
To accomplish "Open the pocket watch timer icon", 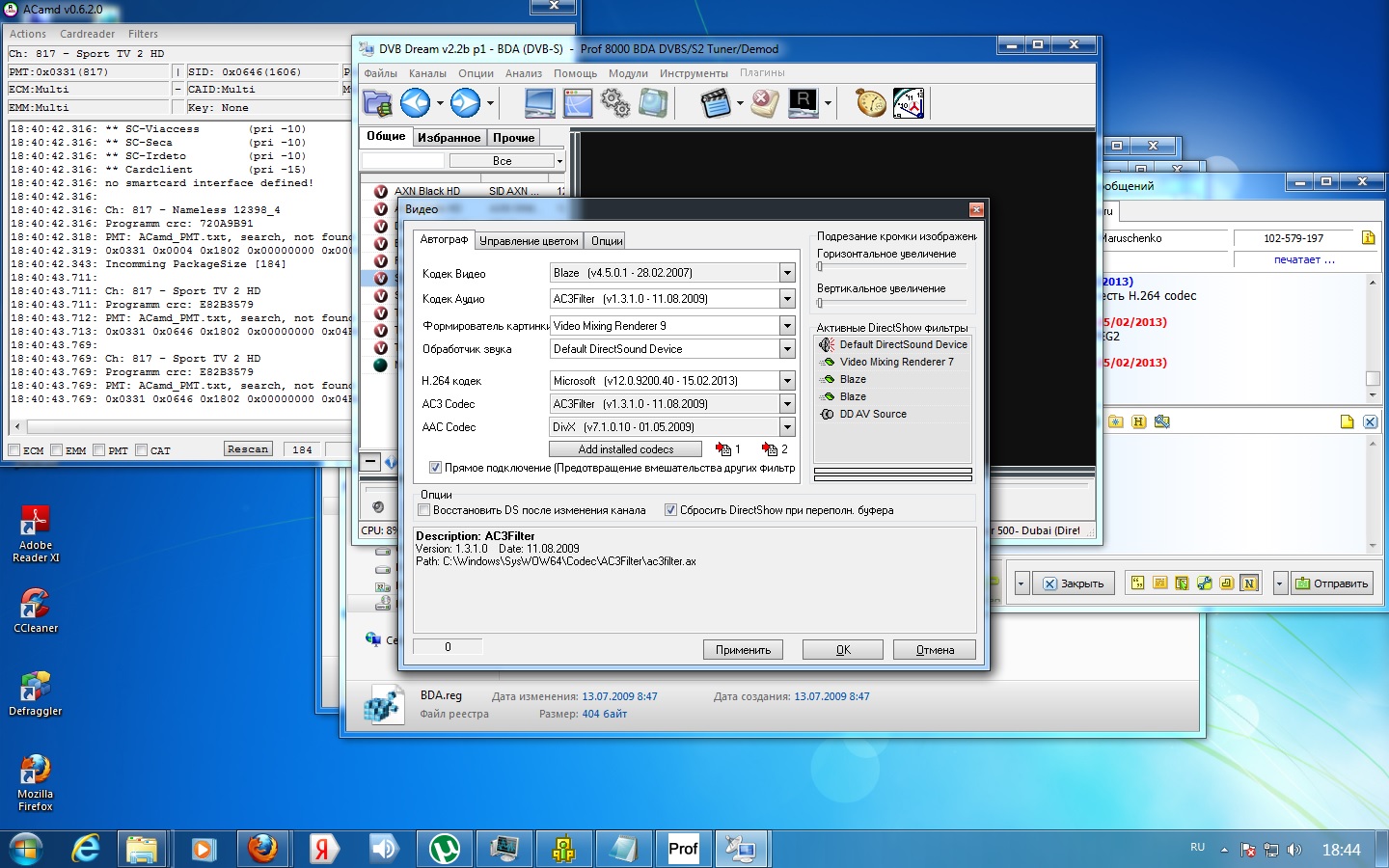I will click(870, 102).
